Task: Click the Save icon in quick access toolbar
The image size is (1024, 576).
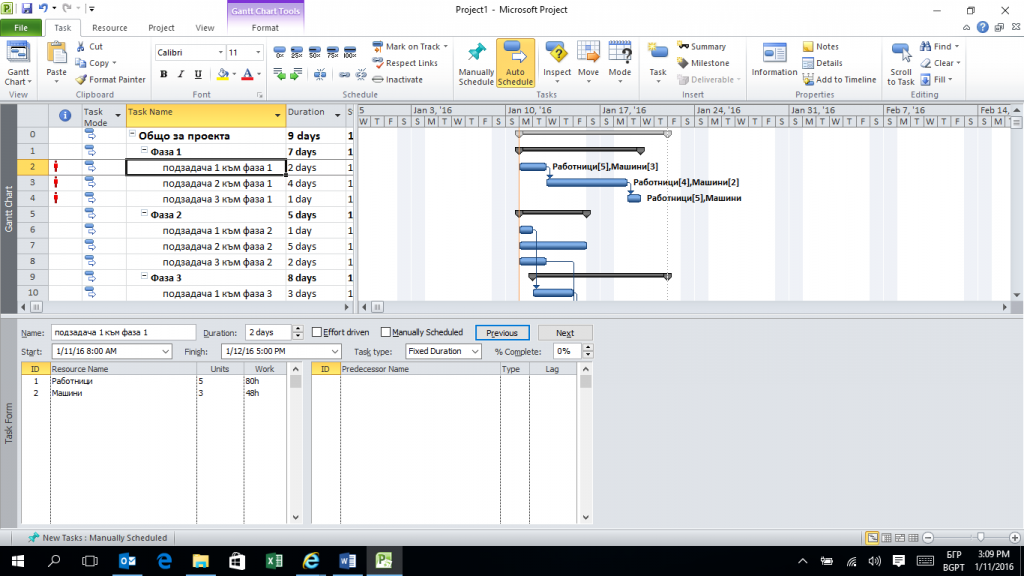Action: tap(27, 9)
